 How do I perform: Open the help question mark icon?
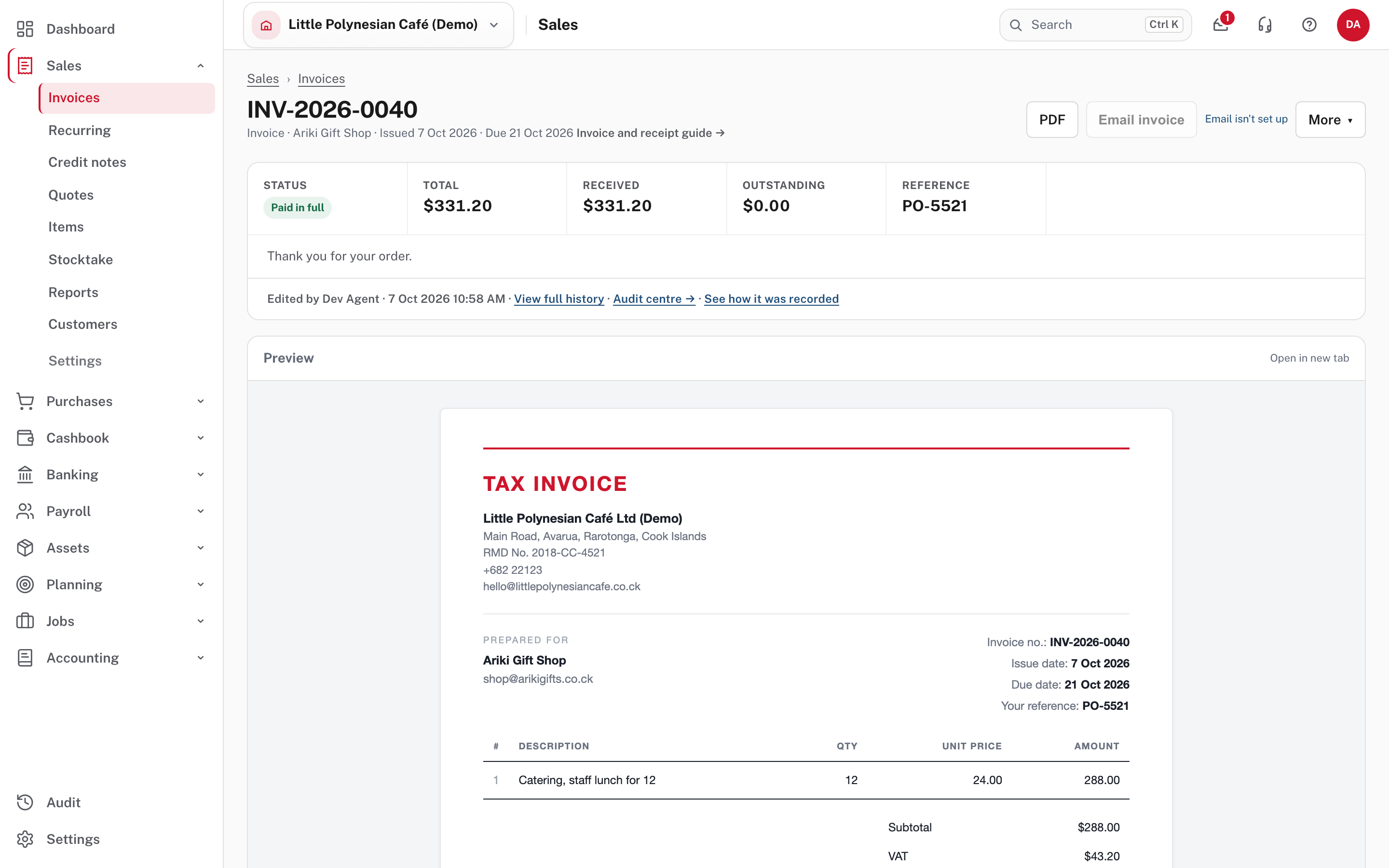(x=1309, y=25)
